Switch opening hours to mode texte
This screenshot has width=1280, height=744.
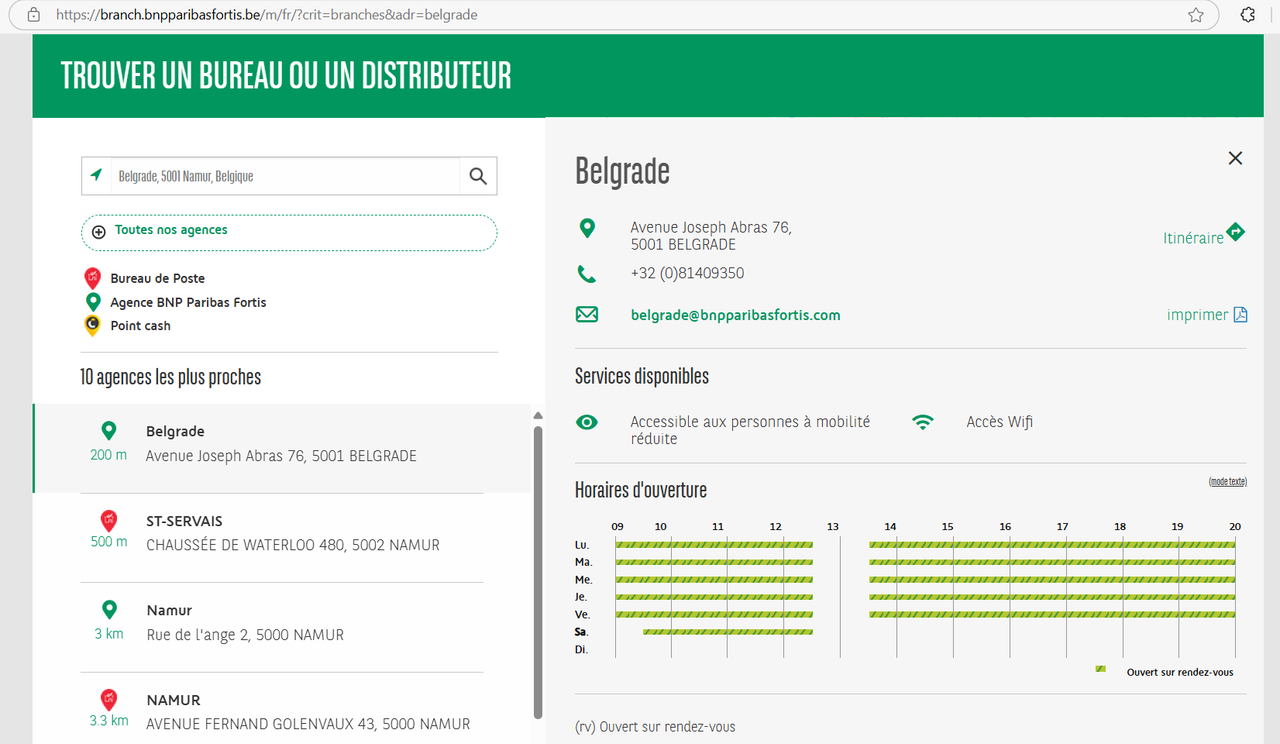tap(1228, 482)
